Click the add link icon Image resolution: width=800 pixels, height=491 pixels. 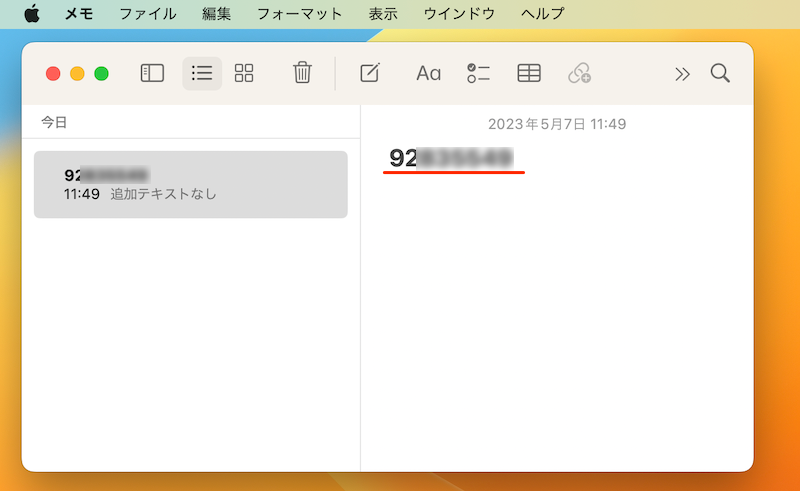coord(579,73)
